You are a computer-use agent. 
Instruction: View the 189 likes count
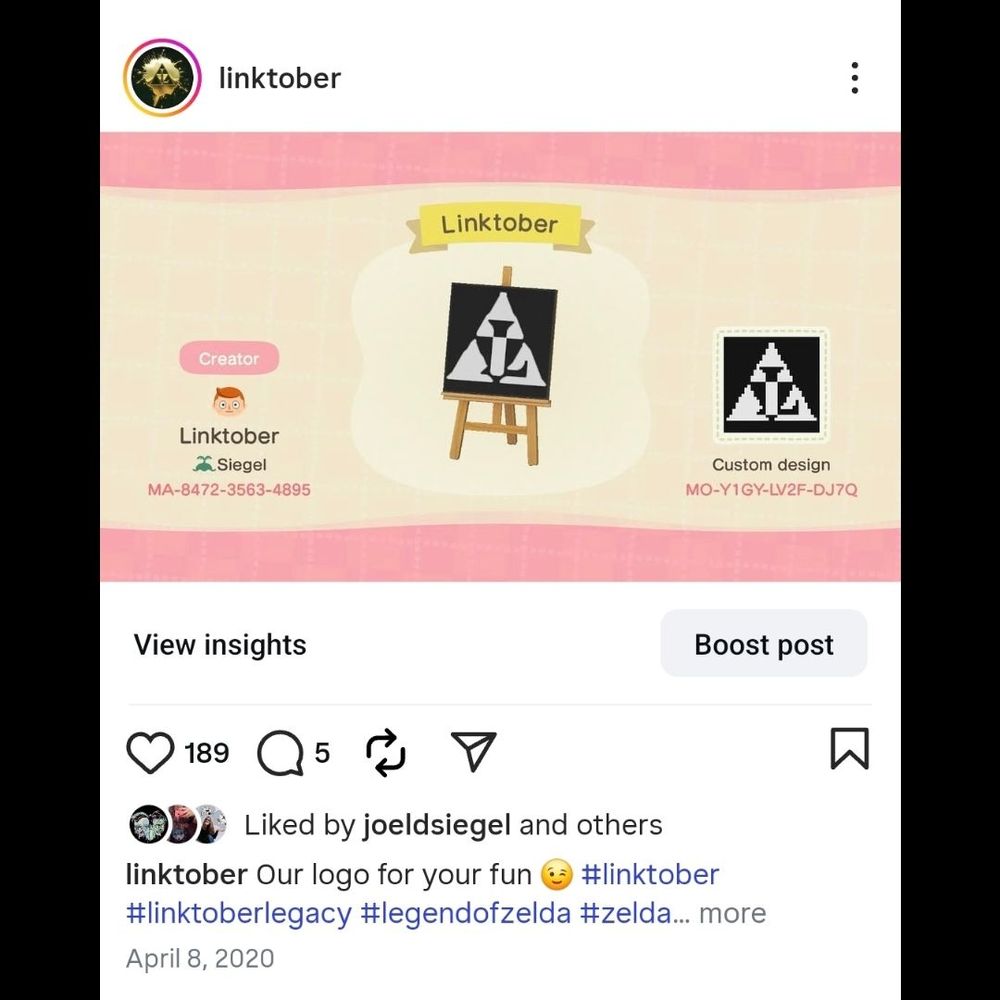(x=207, y=753)
